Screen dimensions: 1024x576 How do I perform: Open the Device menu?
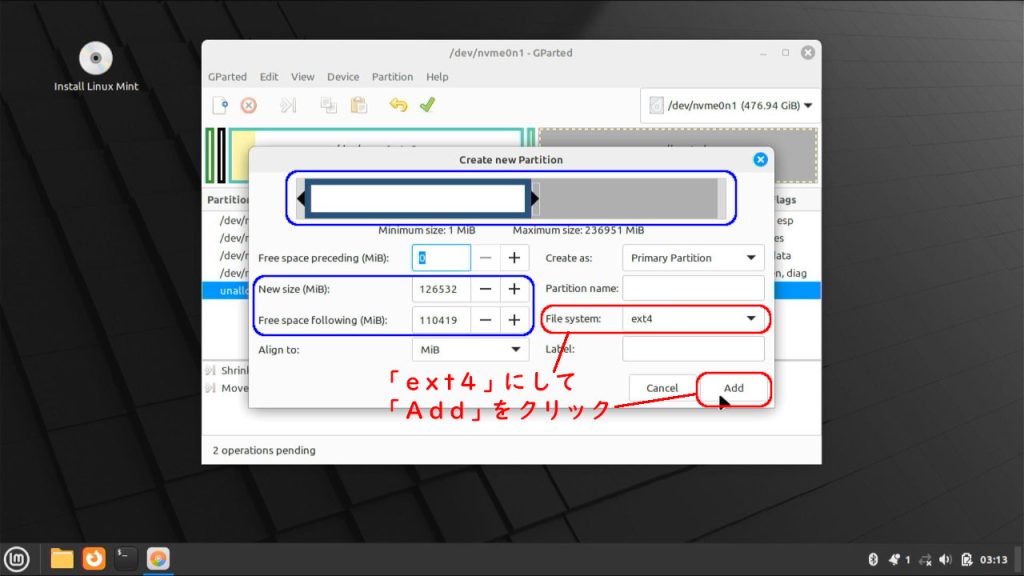(x=343, y=76)
